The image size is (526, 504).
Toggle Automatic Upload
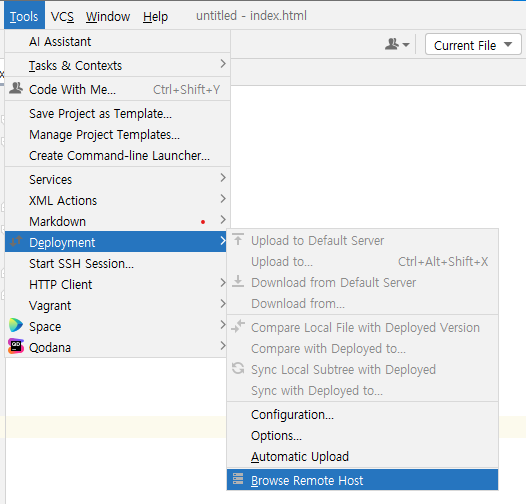pyautogui.click(x=362, y=456)
